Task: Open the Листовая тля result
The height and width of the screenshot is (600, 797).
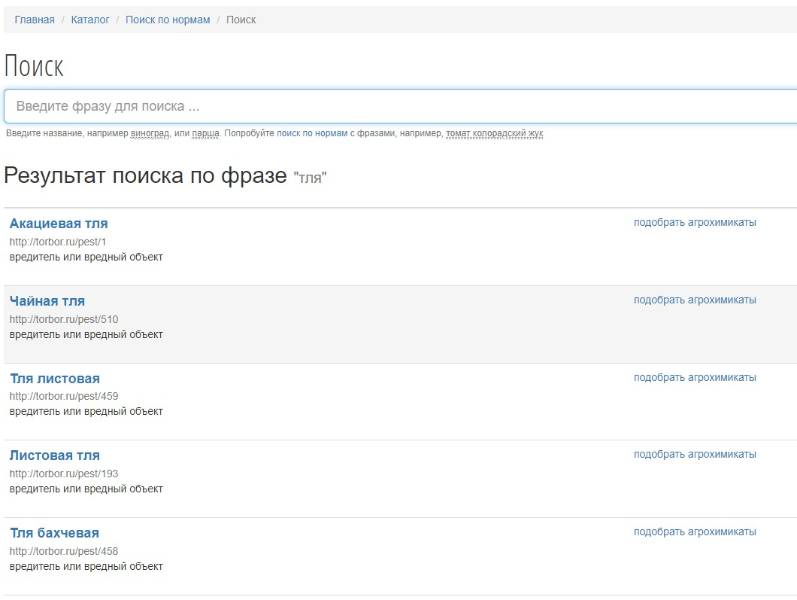Action: pyautogui.click(x=55, y=456)
